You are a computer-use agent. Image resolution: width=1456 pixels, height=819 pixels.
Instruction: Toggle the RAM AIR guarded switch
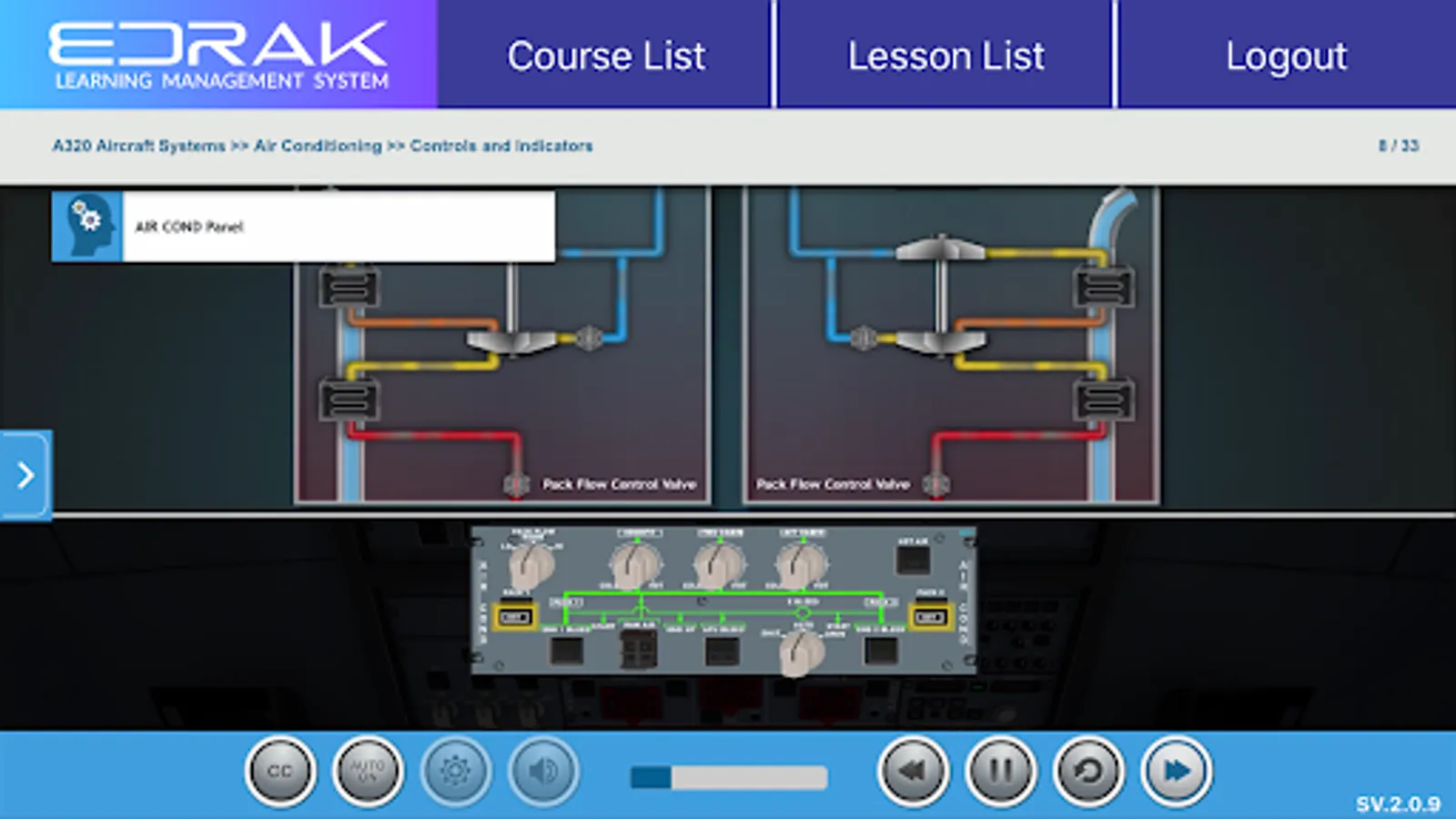[x=638, y=650]
